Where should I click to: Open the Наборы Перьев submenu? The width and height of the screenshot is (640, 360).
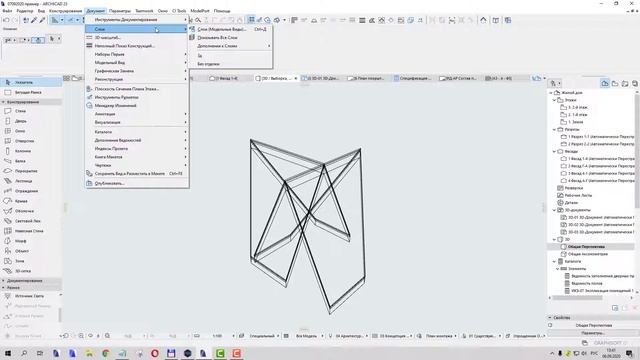coord(137,54)
